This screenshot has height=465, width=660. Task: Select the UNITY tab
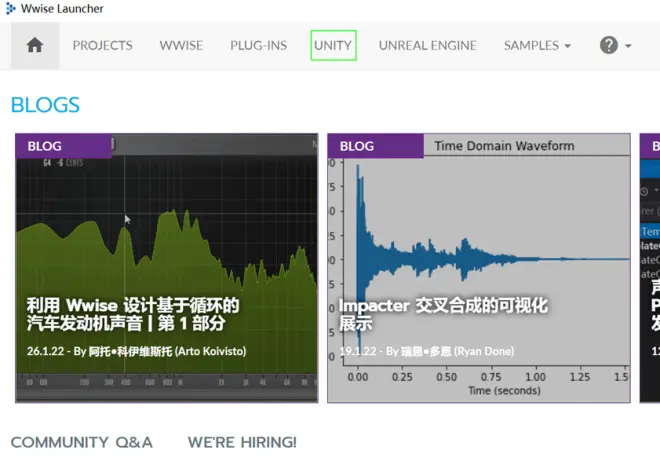333,45
